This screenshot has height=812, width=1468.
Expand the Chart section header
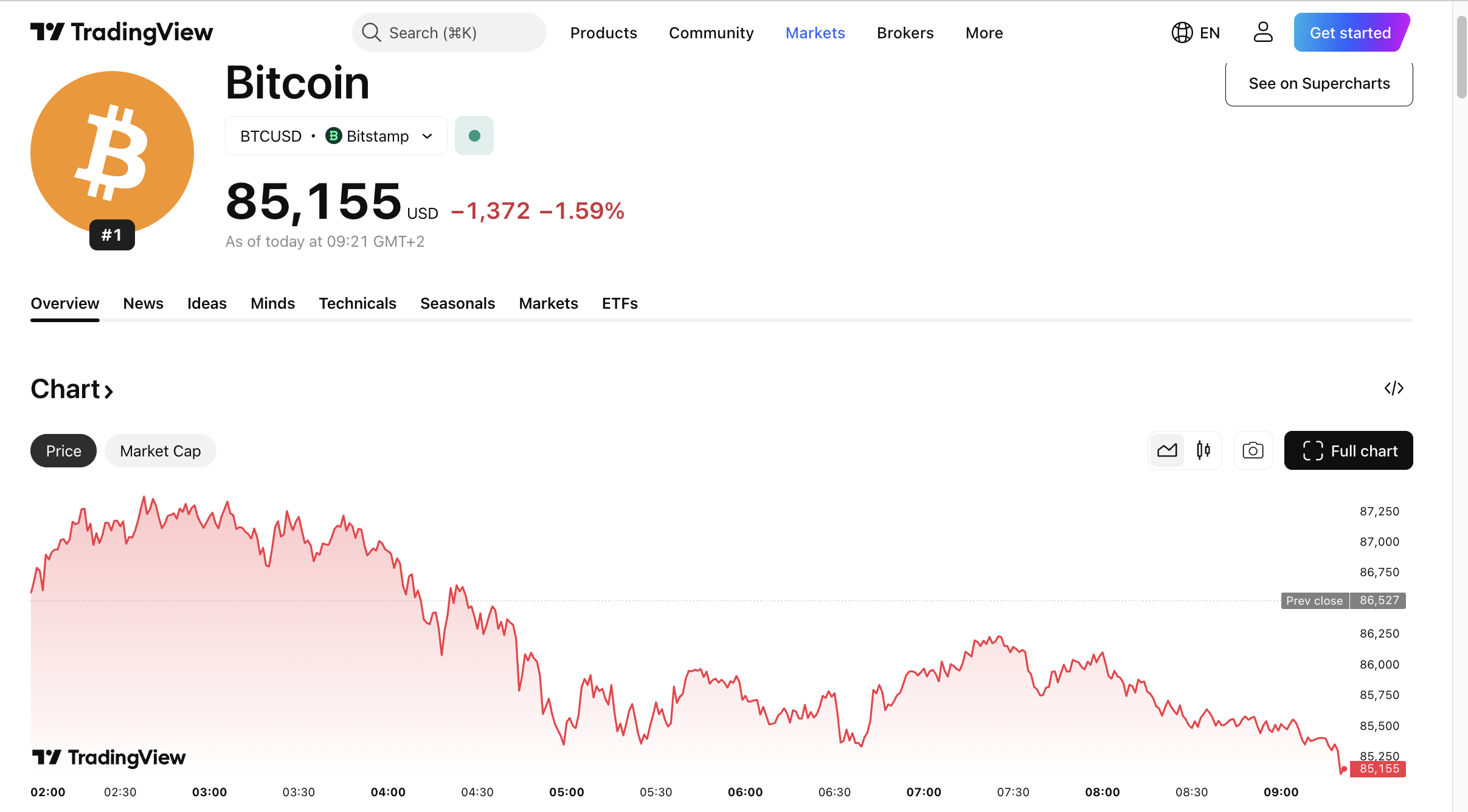pyautogui.click(x=72, y=388)
